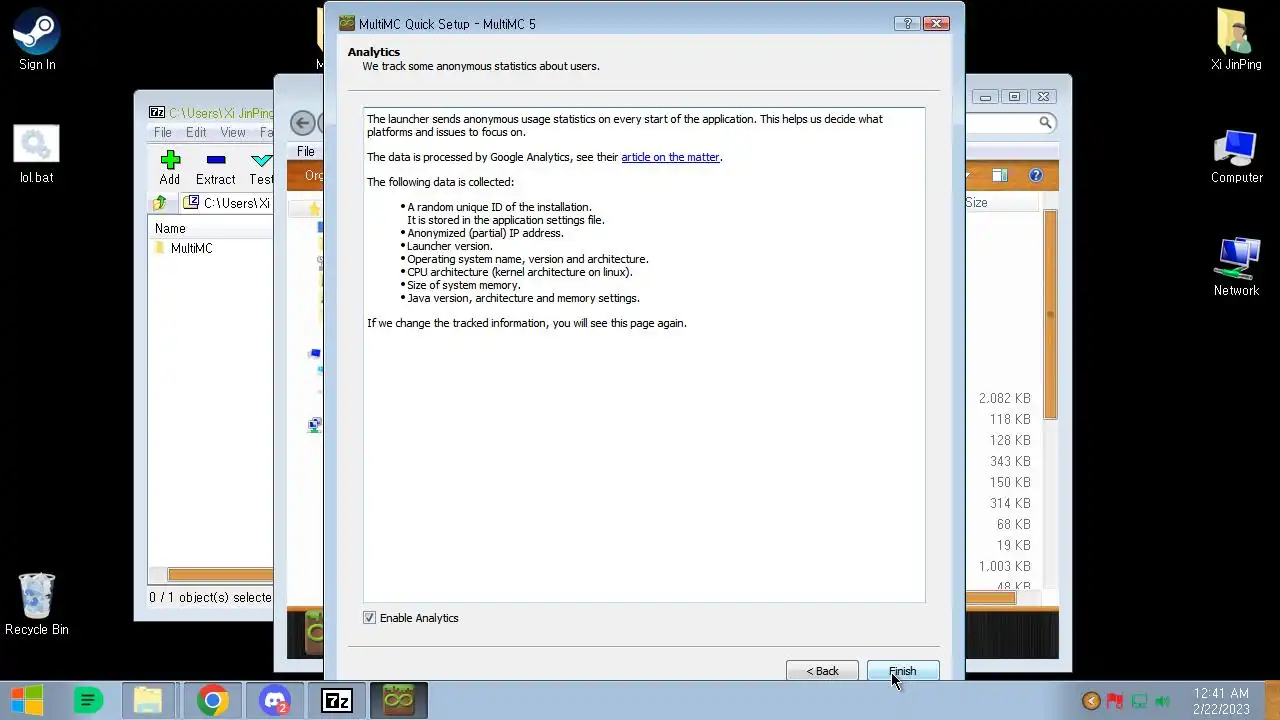
Task: Open the Computer desktop icon
Action: [x=1236, y=157]
